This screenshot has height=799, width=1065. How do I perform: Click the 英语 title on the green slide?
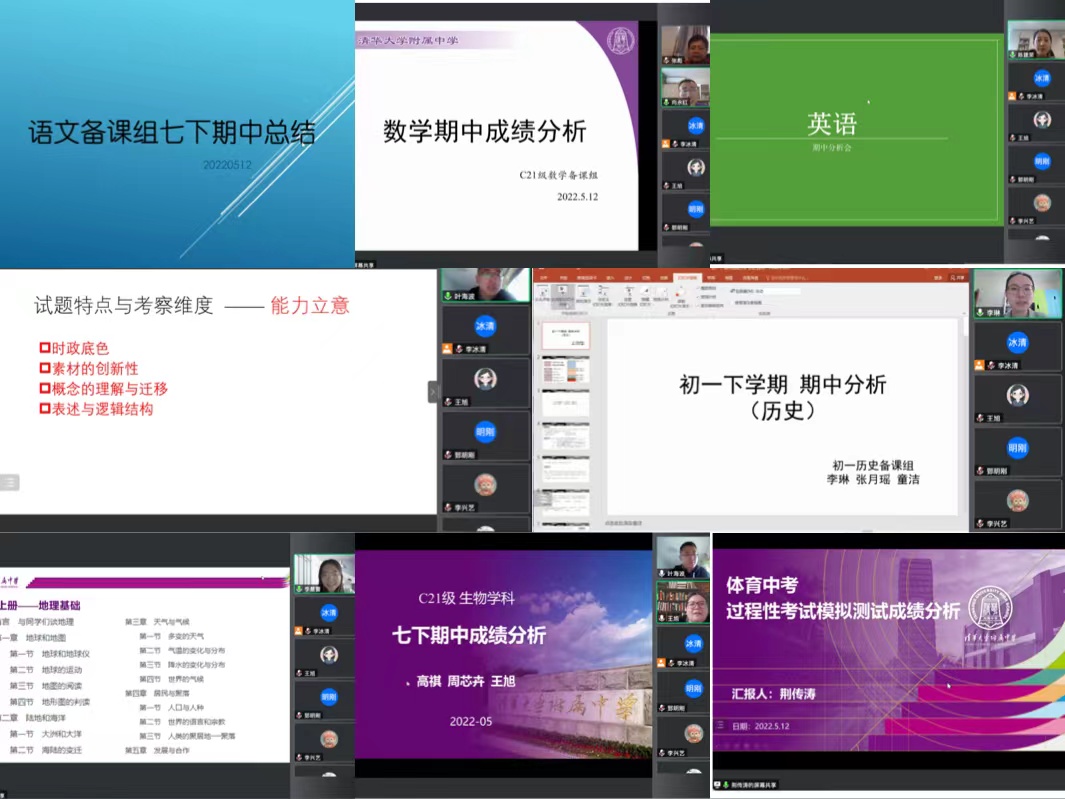[x=832, y=123]
